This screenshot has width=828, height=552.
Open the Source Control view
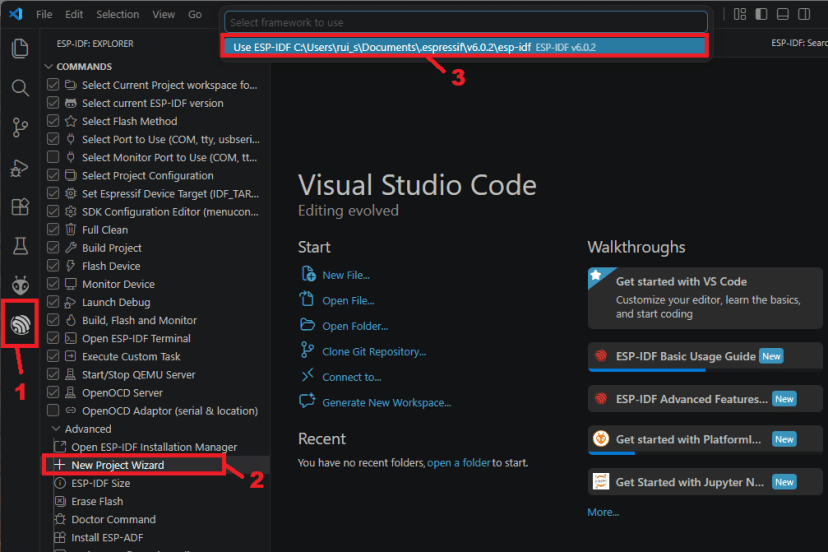pos(20,127)
